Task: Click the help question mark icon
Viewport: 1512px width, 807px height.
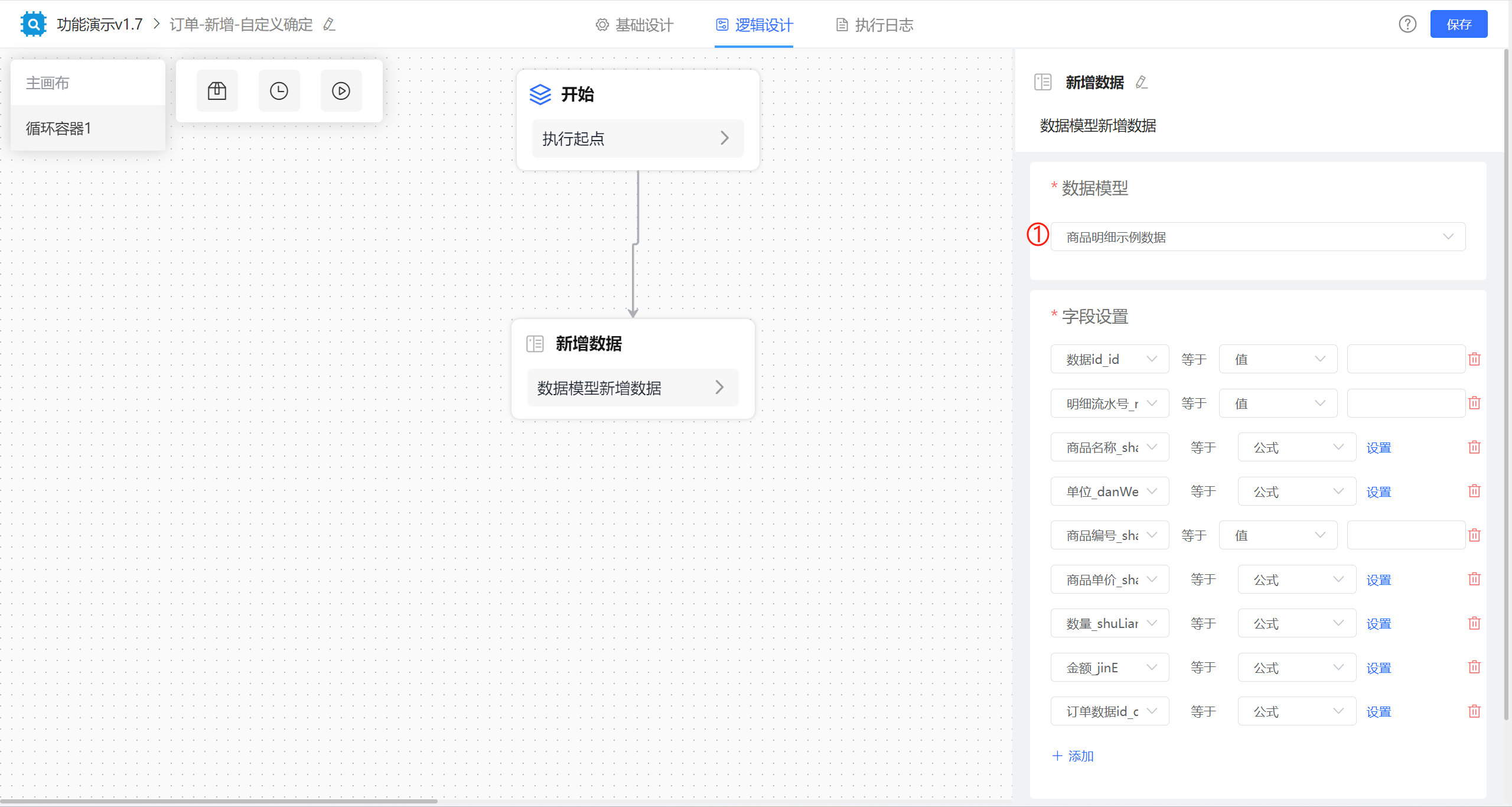Action: tap(1407, 24)
